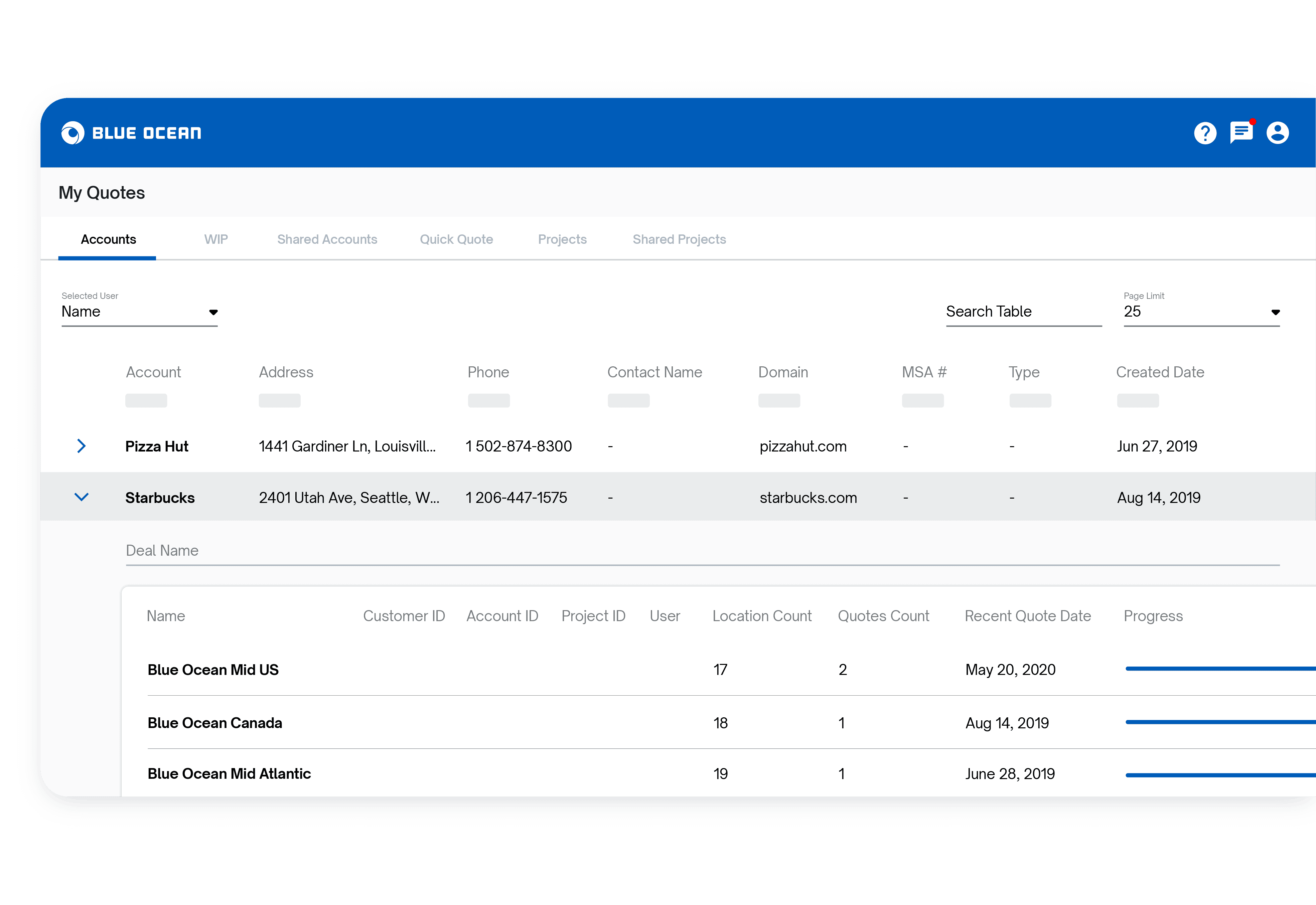The image size is (1316, 905).
Task: Click the 1441 Gardiner Ln address cell
Action: coord(347,446)
